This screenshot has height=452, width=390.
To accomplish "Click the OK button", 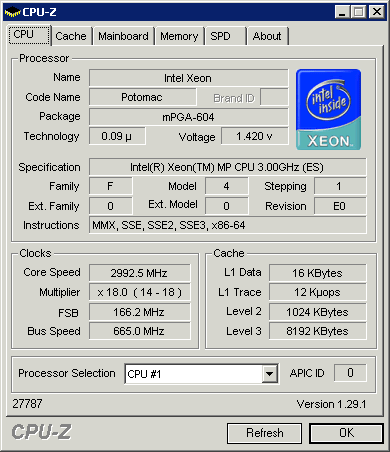I will tap(346, 433).
